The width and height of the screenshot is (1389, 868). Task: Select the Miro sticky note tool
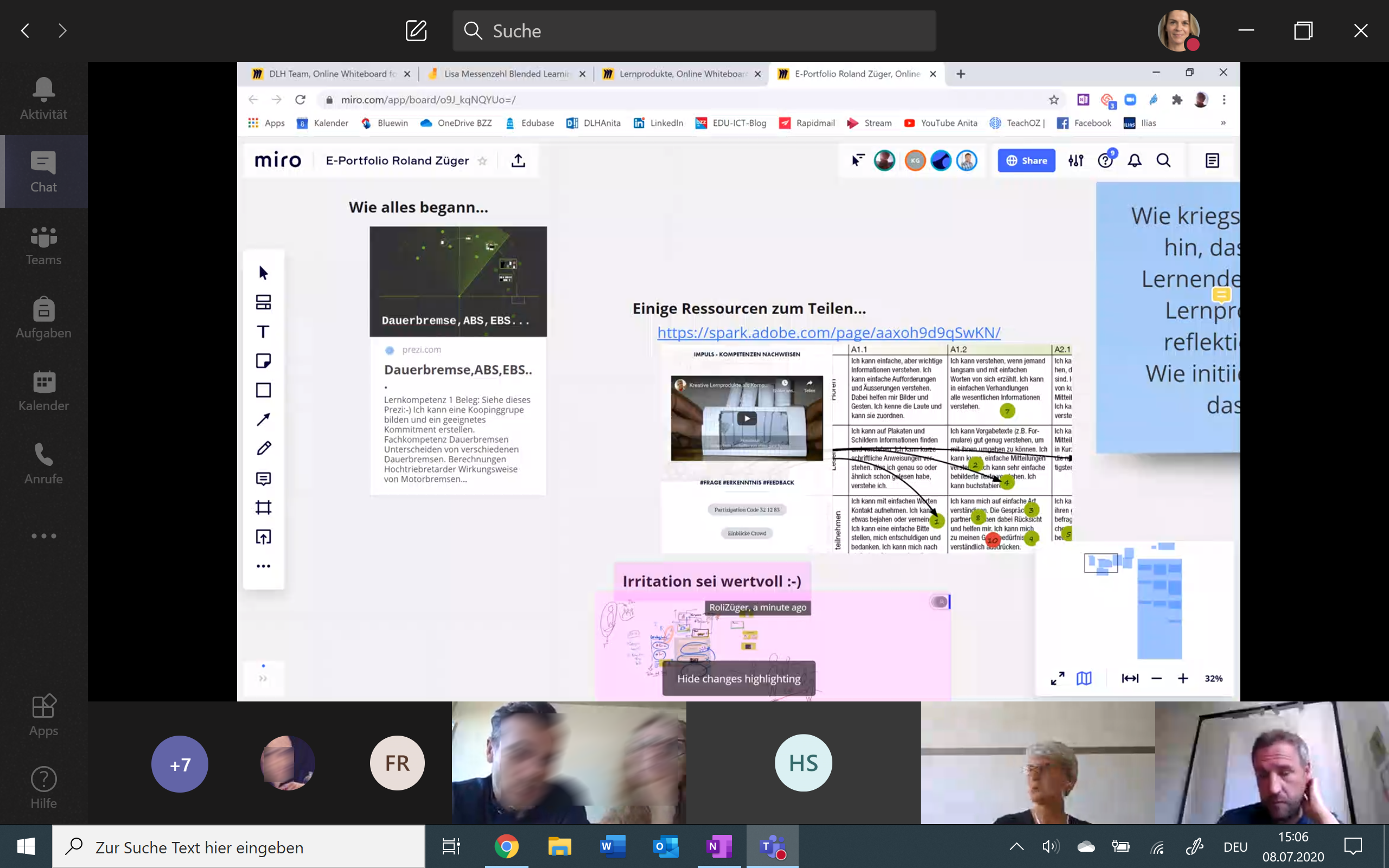pyautogui.click(x=264, y=361)
